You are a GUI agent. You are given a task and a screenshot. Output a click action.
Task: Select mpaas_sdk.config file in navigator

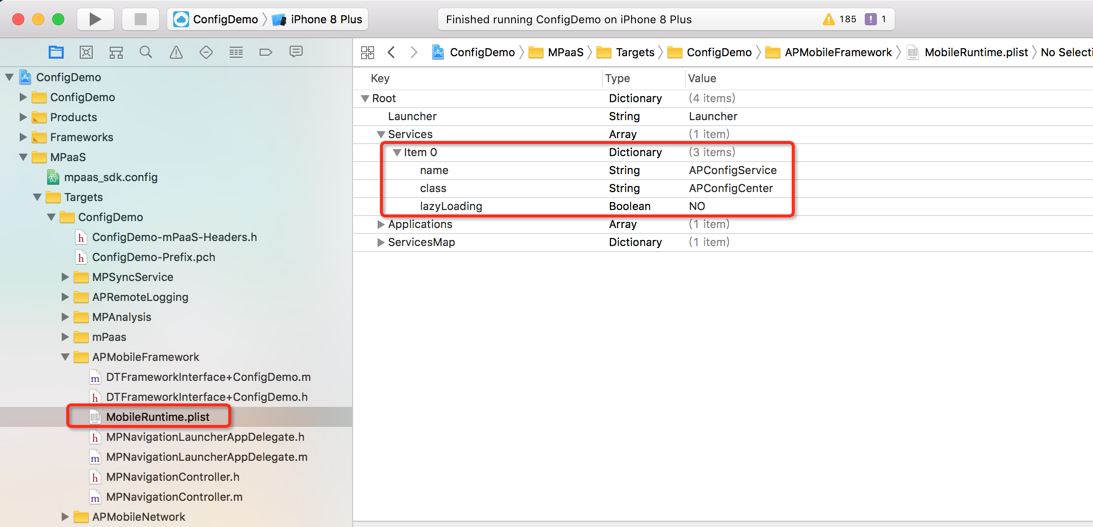point(110,177)
